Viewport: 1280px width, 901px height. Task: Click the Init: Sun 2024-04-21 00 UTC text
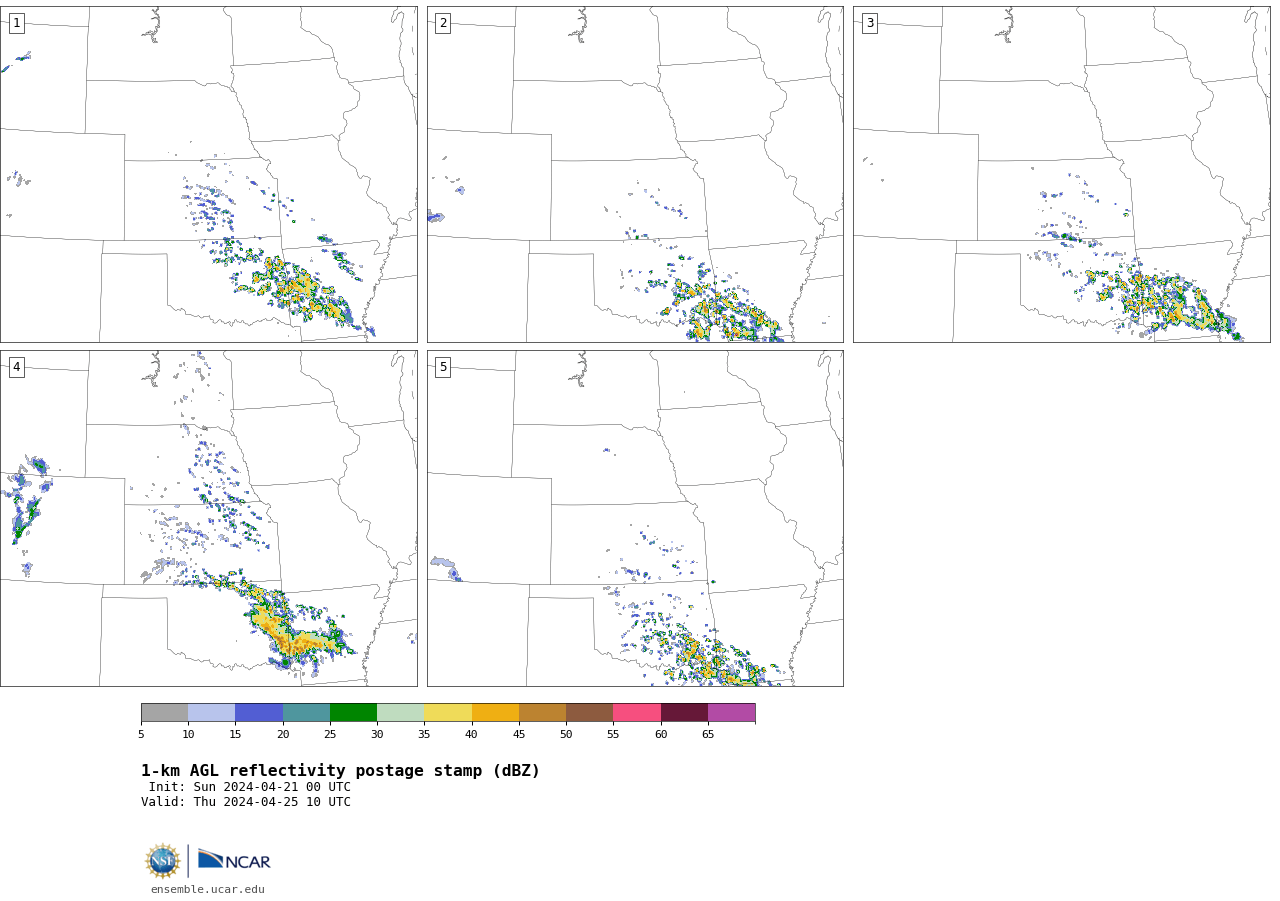(250, 787)
